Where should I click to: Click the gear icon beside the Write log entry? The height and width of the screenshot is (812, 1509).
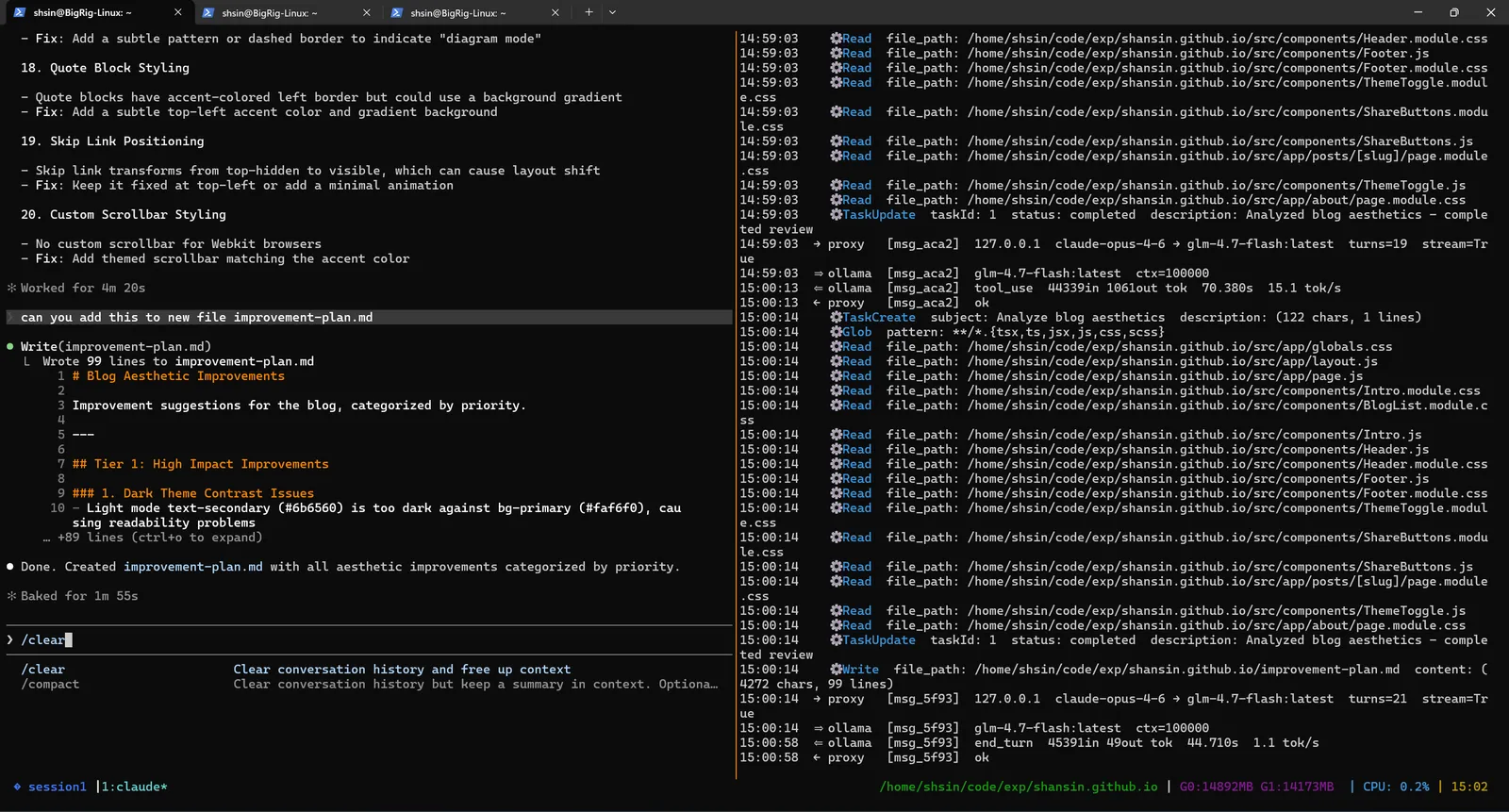point(836,670)
